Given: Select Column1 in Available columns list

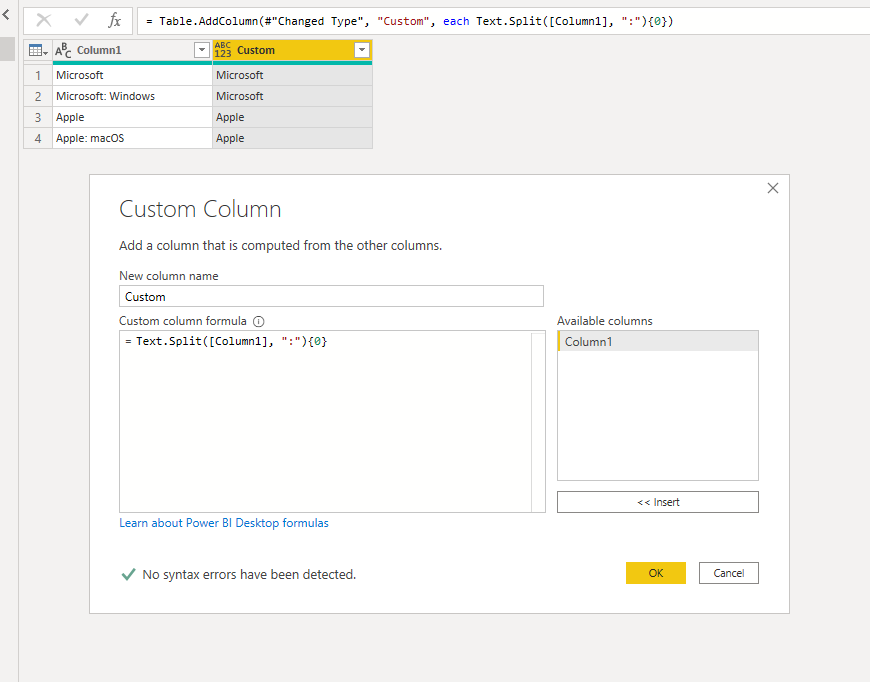Looking at the screenshot, I should click(x=657, y=341).
